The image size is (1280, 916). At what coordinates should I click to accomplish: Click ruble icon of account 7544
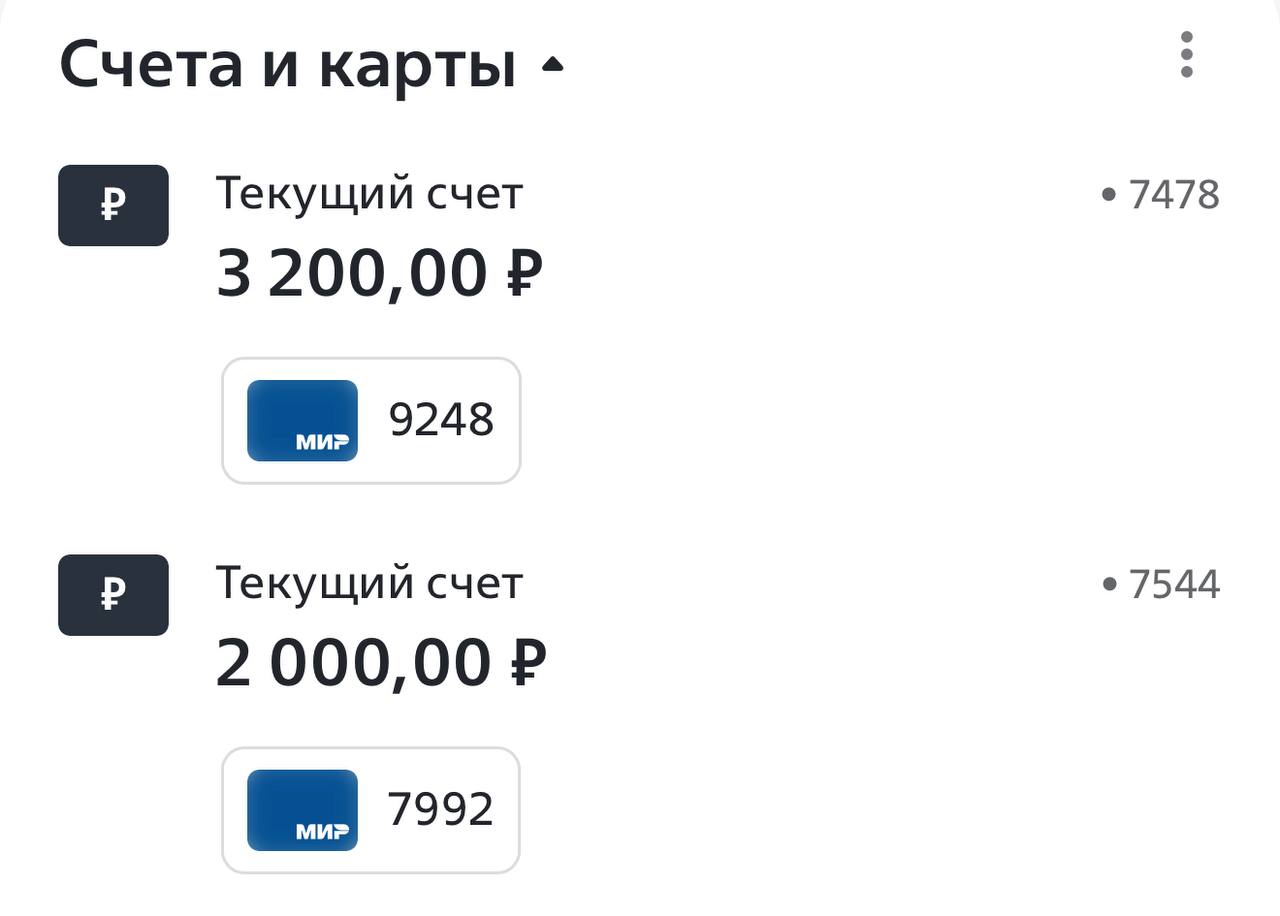[113, 595]
